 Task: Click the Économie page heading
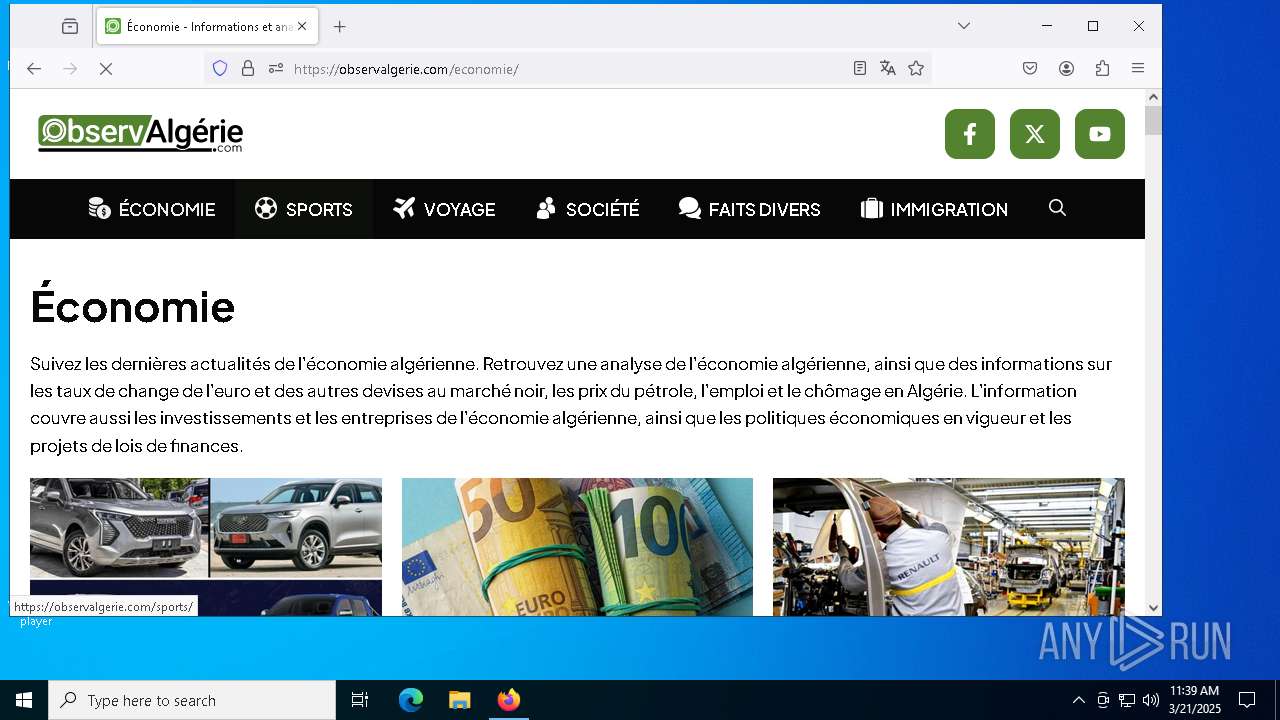pos(133,306)
